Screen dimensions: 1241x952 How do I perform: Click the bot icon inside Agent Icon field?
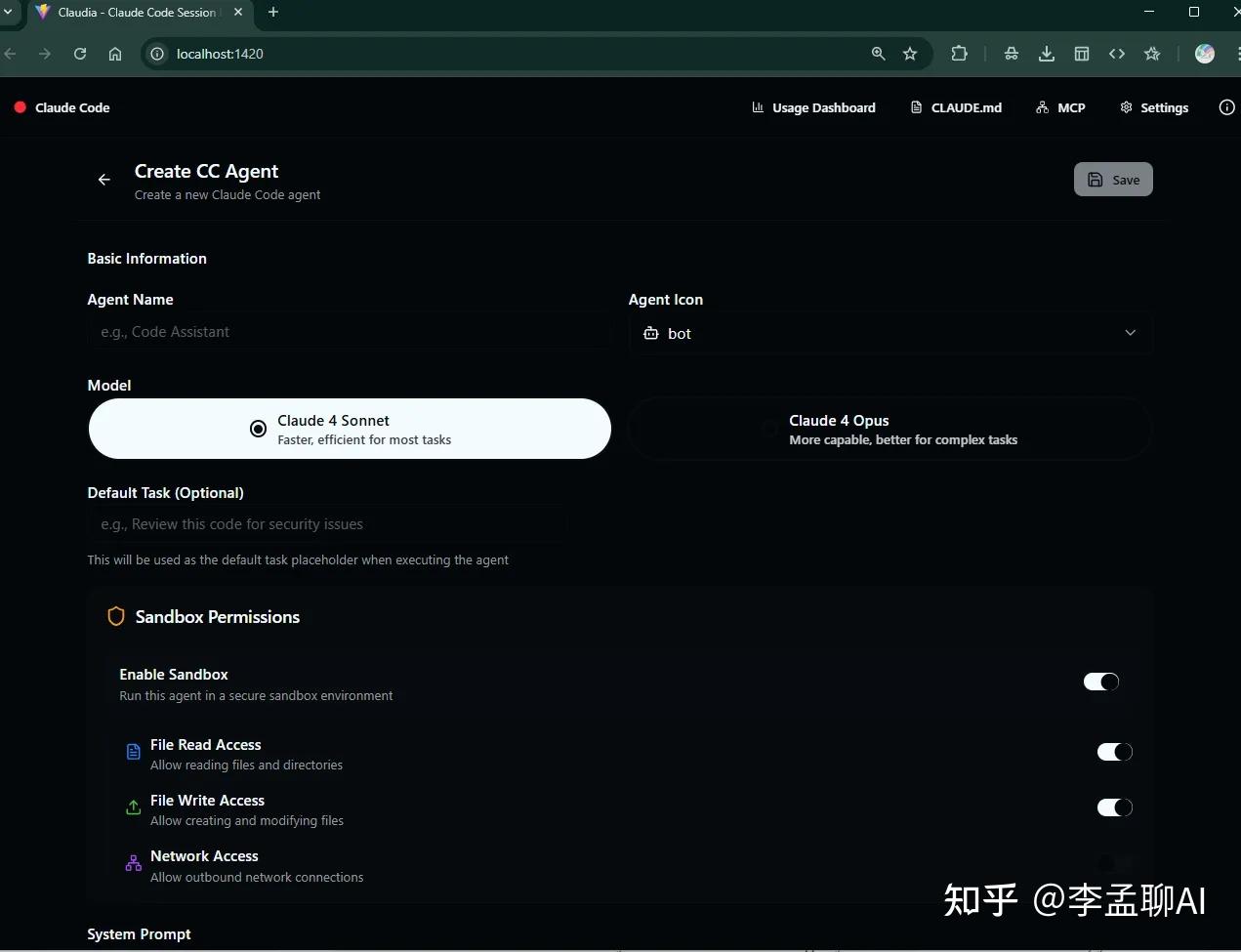point(650,333)
